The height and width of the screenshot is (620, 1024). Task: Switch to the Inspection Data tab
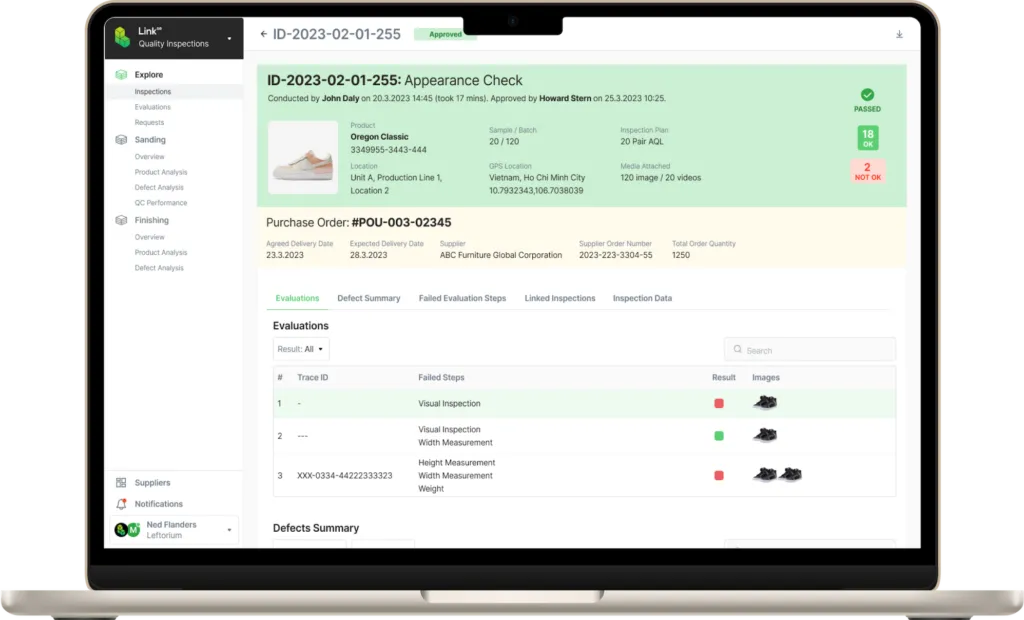tap(642, 298)
